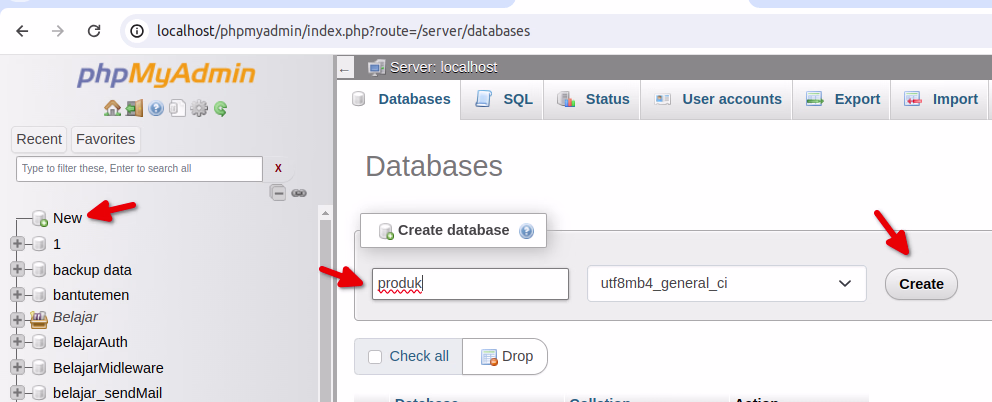
Task: Collapse all navigation tree items icon
Action: pos(278,193)
